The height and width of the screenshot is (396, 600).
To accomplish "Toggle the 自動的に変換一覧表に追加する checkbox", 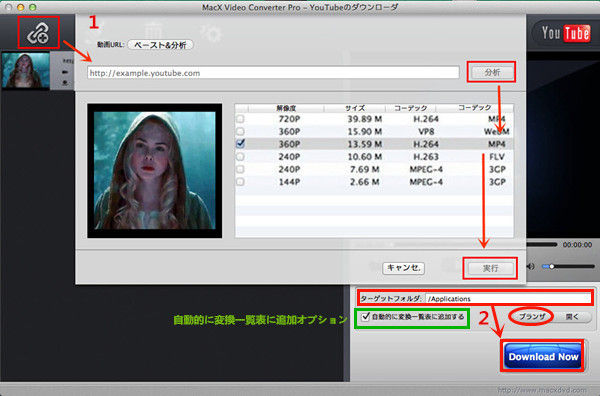I will click(365, 316).
